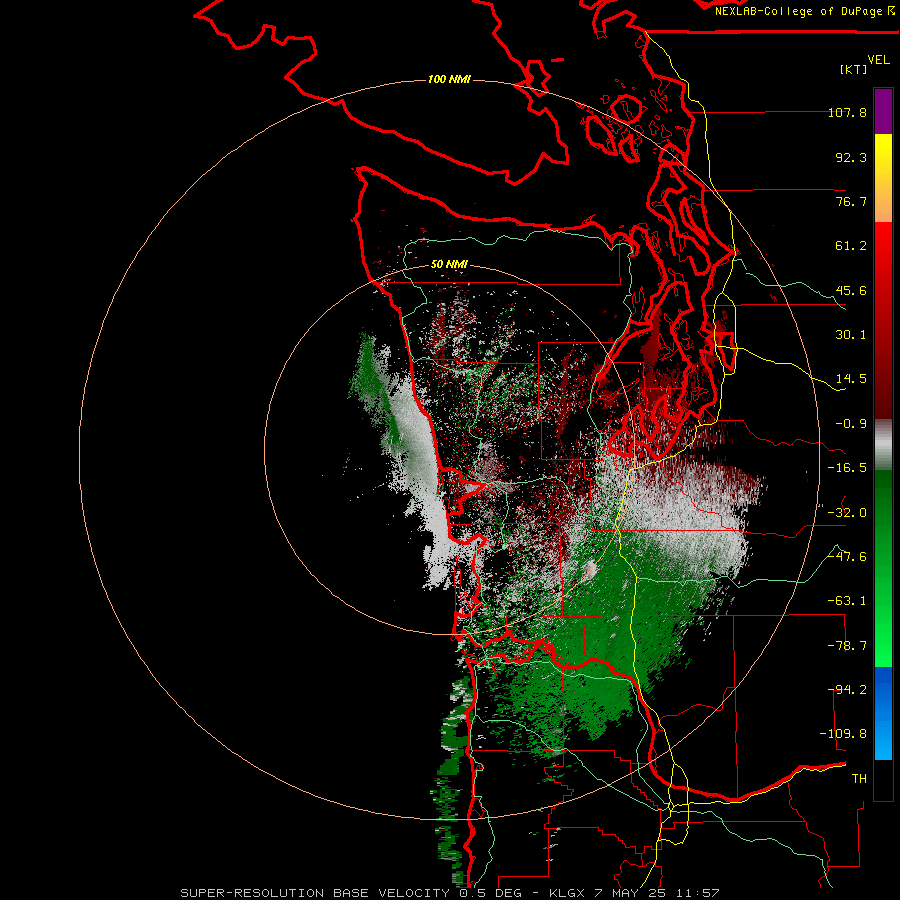Click the -63.1 legend value

pos(847,601)
